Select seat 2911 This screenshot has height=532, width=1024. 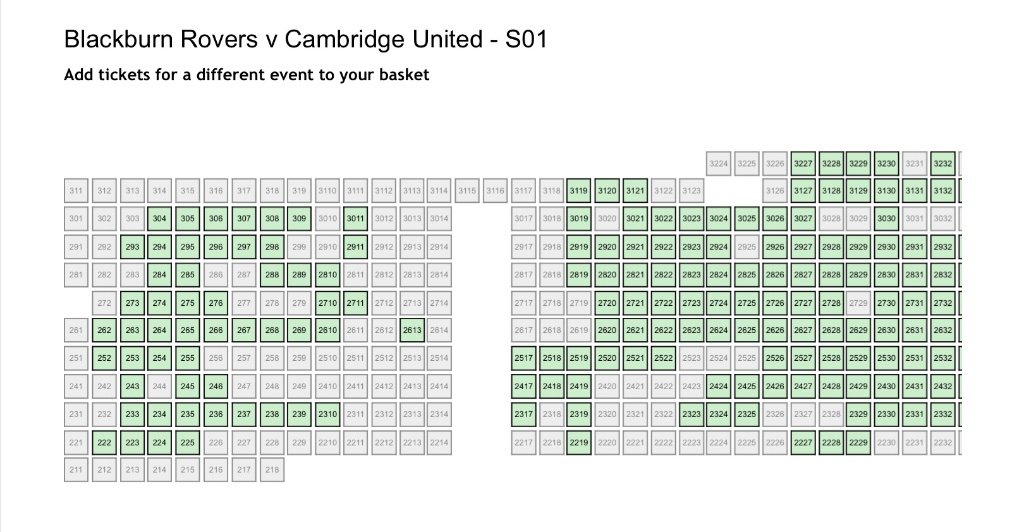click(x=355, y=247)
